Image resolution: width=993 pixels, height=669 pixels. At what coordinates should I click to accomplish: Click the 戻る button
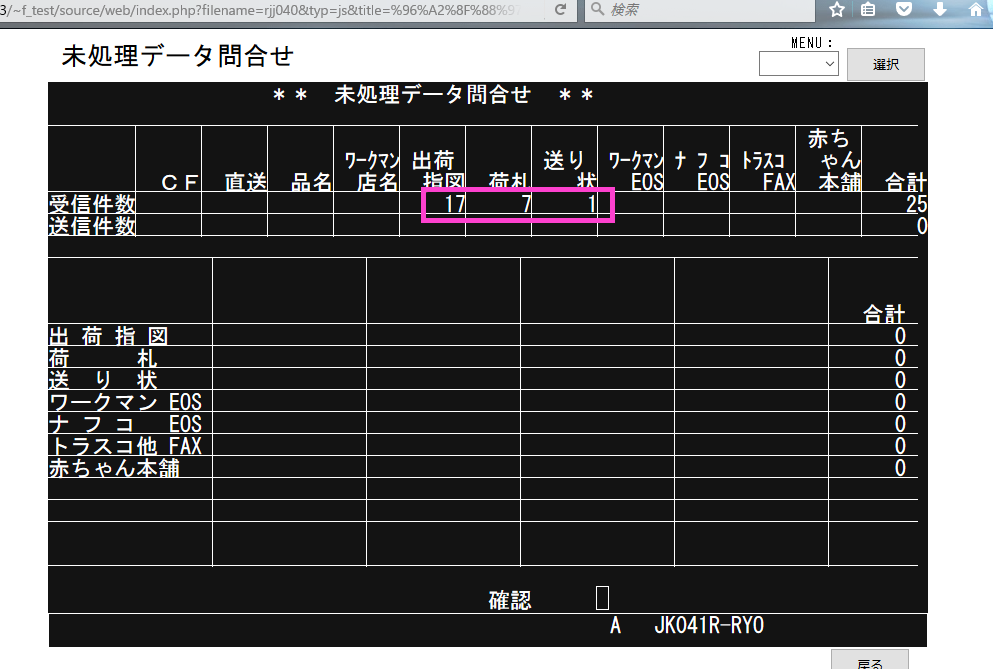pos(870,661)
